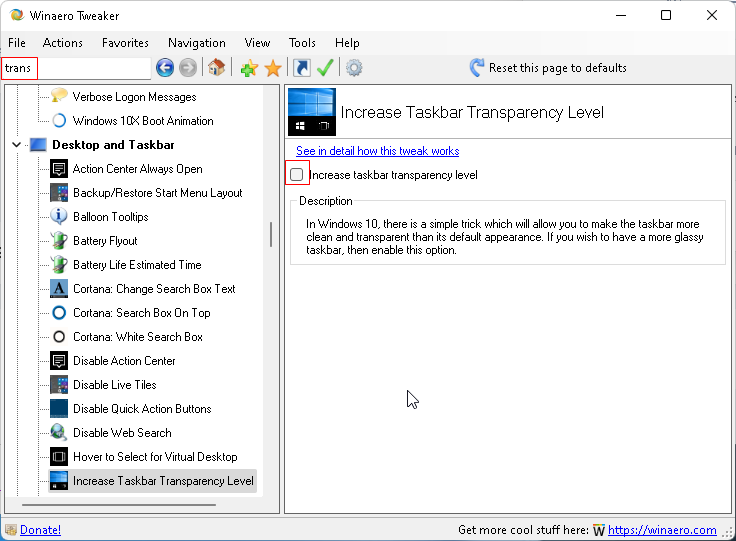Select Hover to Select for Virtual Desktop text
This screenshot has height=541, width=736.
[x=155, y=457]
